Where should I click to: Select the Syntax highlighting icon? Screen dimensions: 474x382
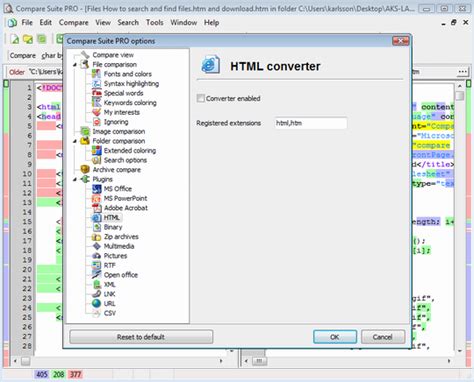coord(96,83)
